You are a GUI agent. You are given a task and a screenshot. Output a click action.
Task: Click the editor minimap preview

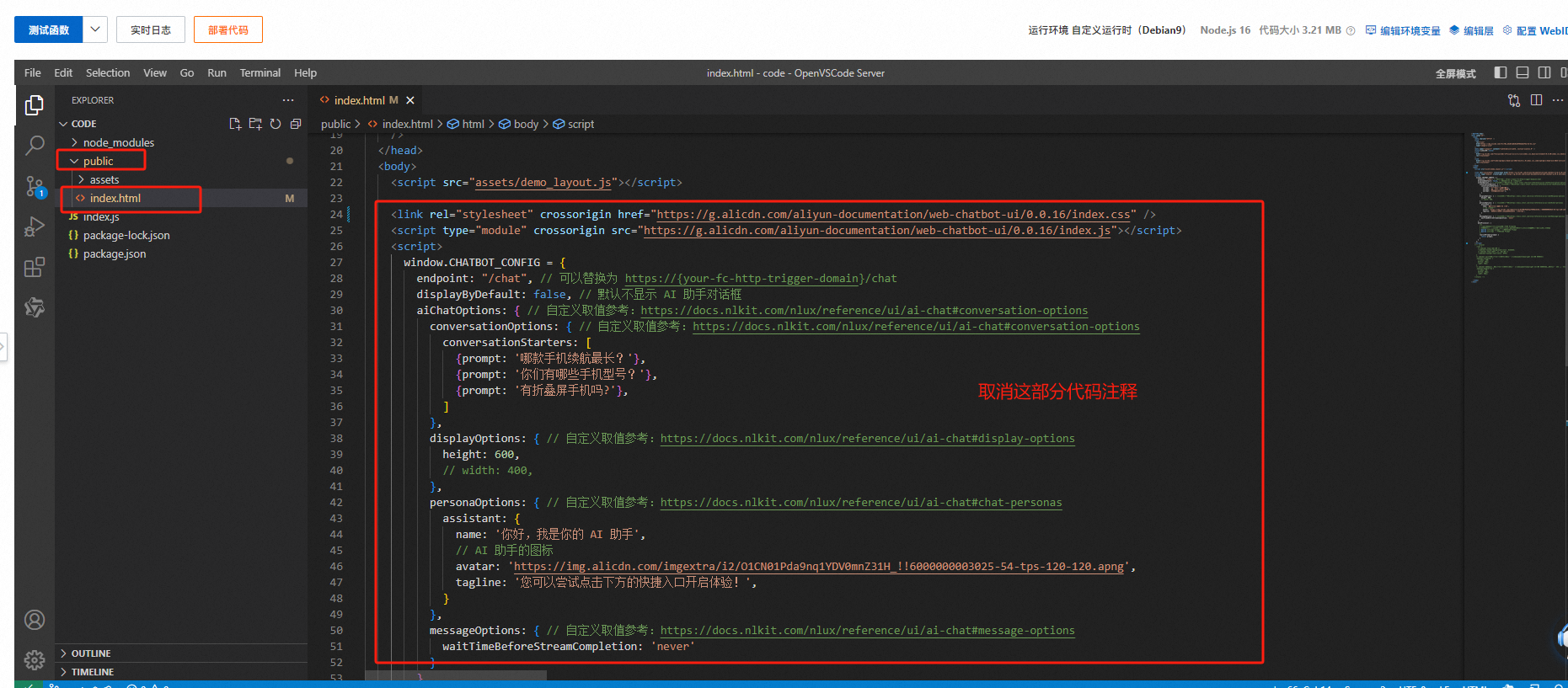point(1513,206)
